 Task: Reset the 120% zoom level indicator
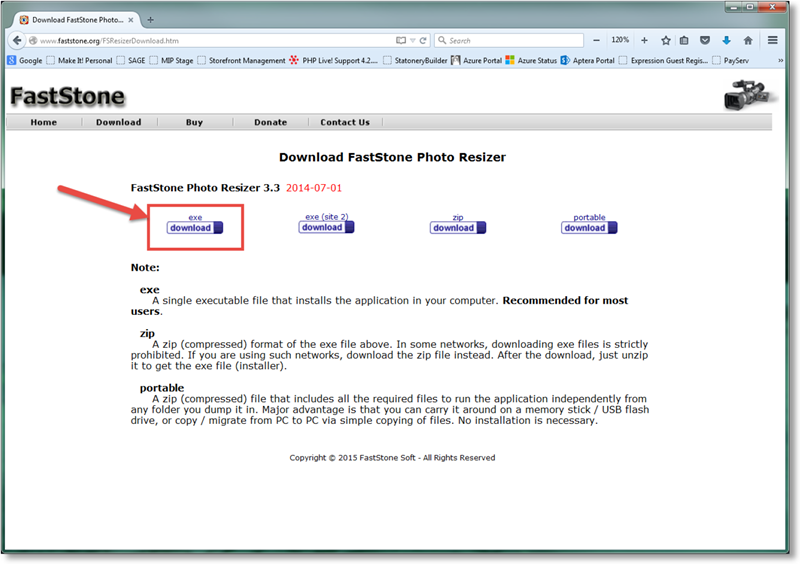coord(620,40)
